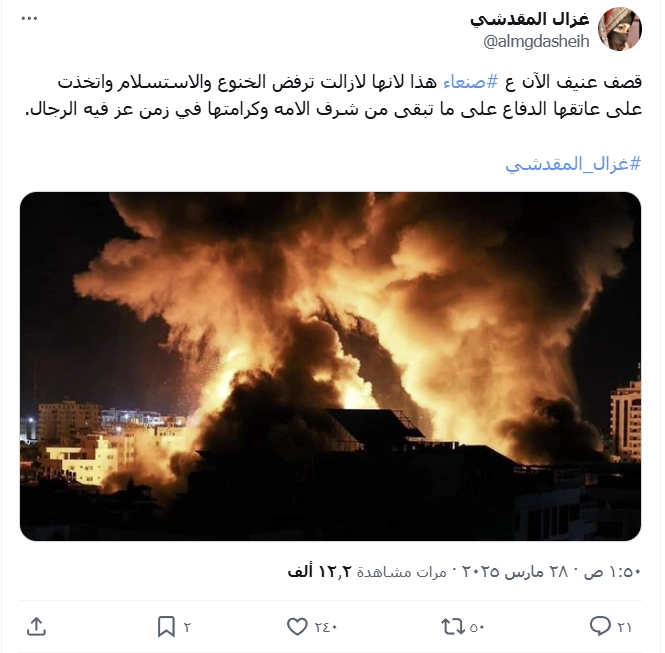The width and height of the screenshot is (665, 653).
Task: Retweet using the repost arrows icon
Action: pyautogui.click(x=453, y=626)
